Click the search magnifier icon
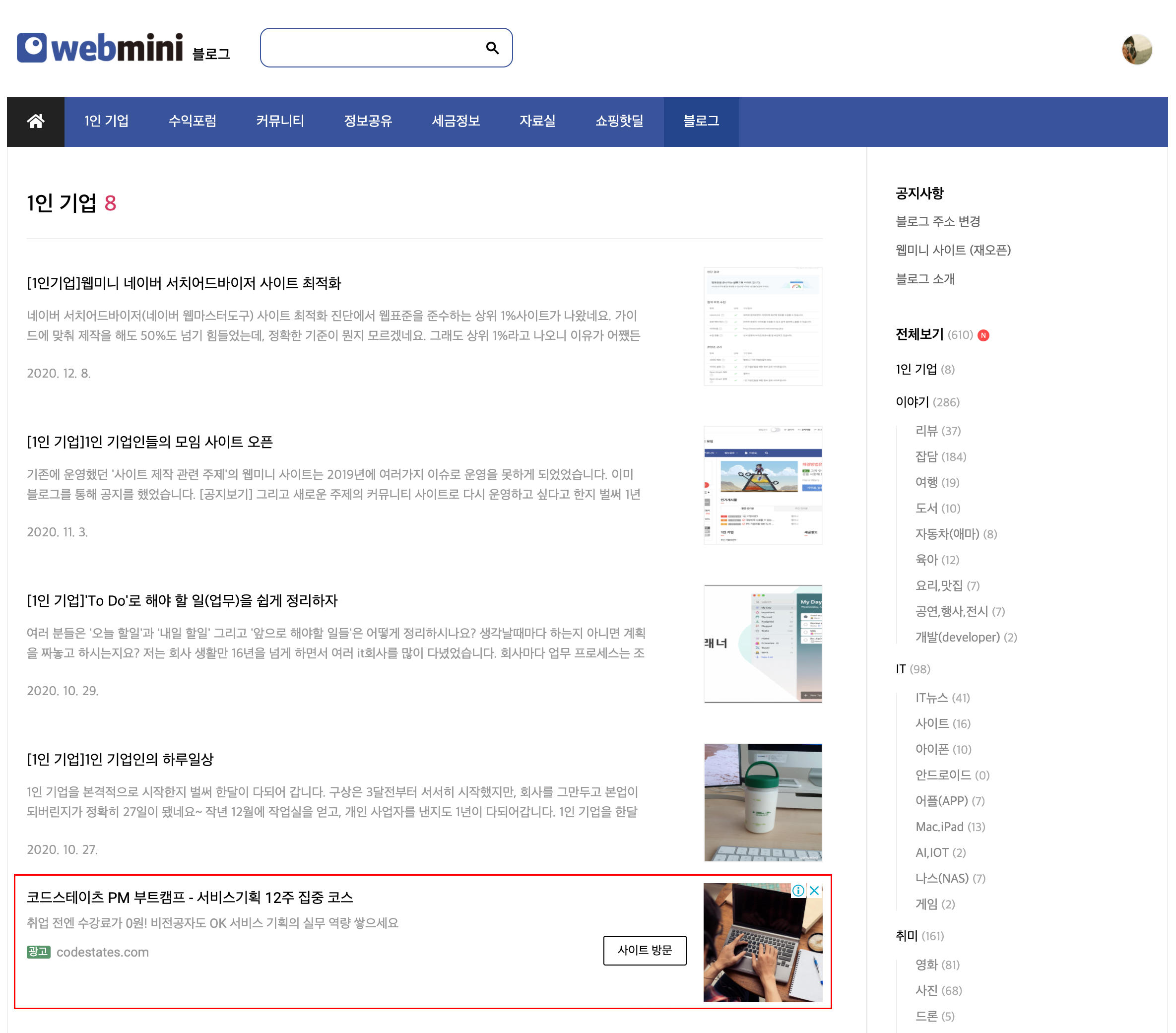 [492, 48]
